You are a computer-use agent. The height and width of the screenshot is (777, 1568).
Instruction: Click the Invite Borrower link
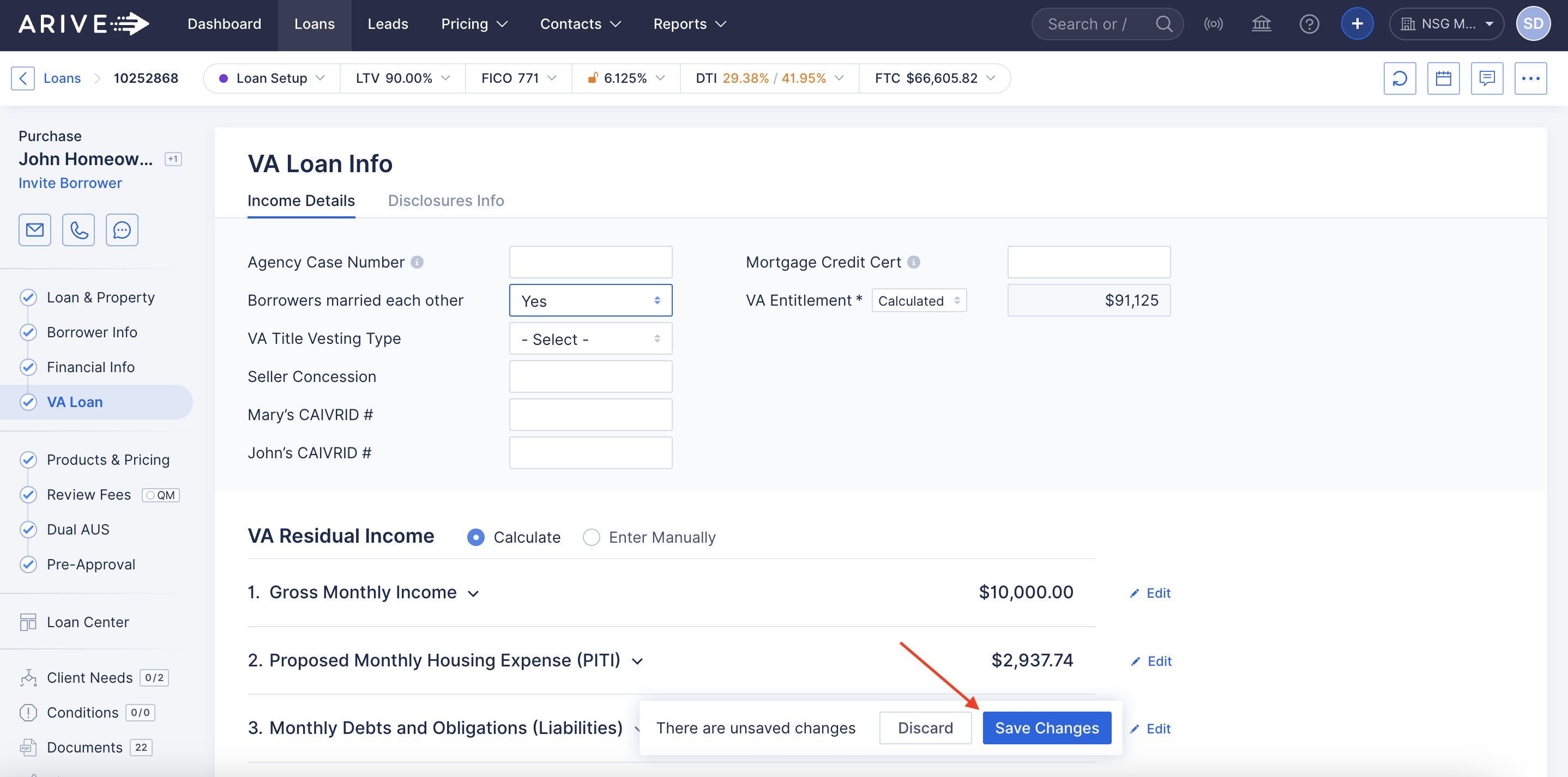click(70, 183)
